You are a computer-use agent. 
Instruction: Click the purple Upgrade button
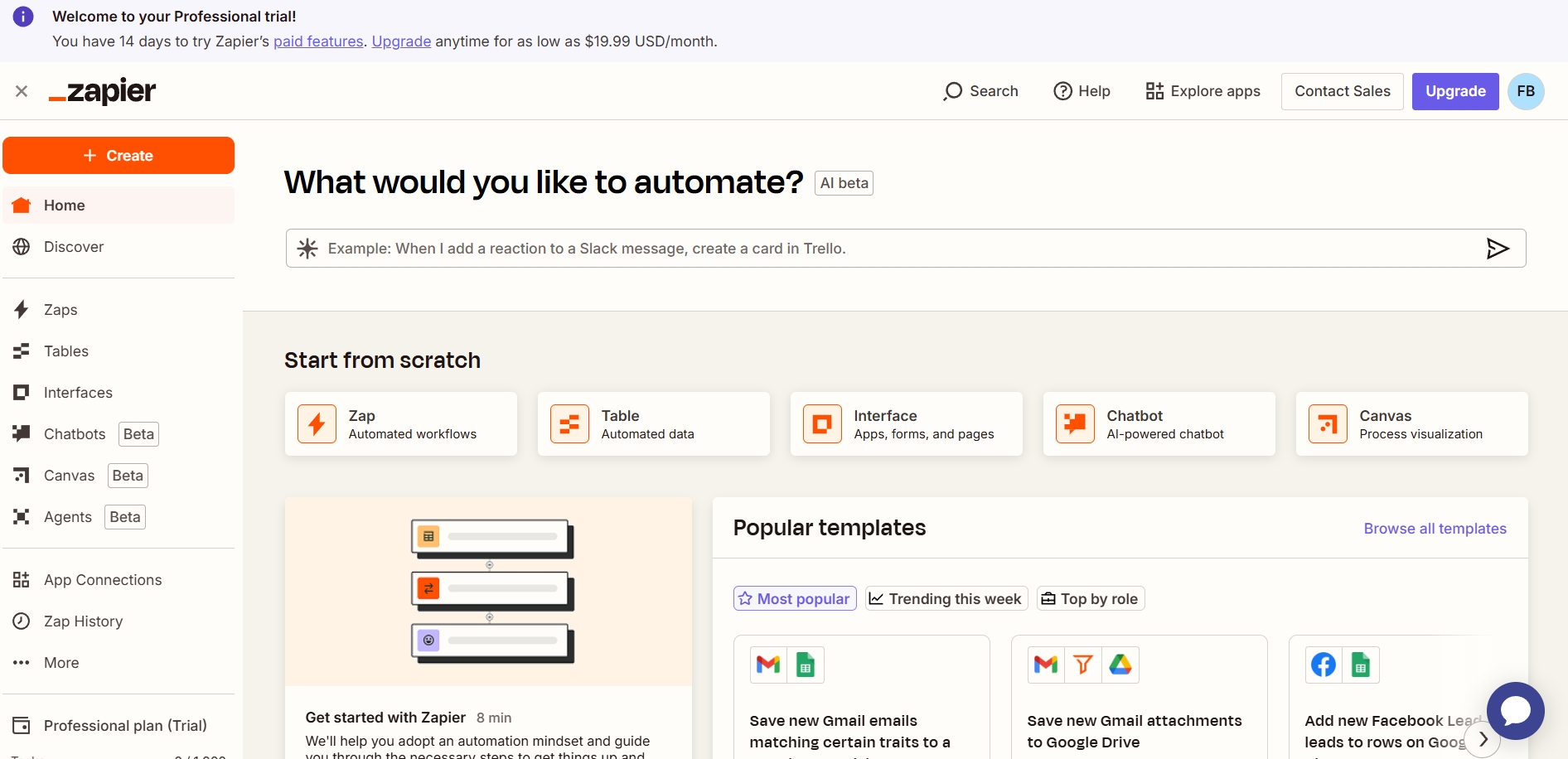tap(1455, 91)
